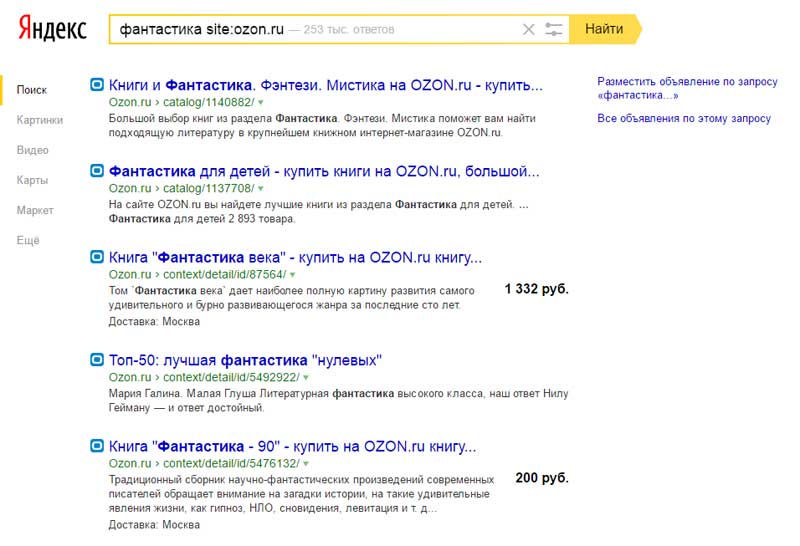The image size is (800, 546).
Task: Open result Книга "Фантастика - 90"
Action: coord(292,447)
